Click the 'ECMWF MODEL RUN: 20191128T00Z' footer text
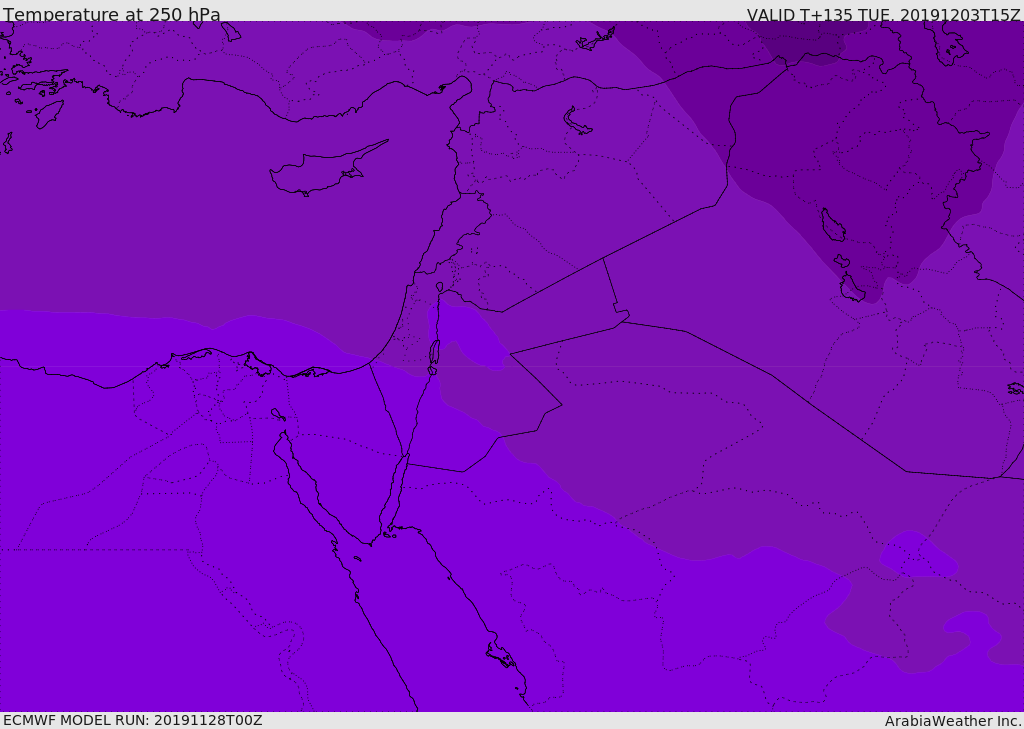The width and height of the screenshot is (1024, 729). pos(133,720)
